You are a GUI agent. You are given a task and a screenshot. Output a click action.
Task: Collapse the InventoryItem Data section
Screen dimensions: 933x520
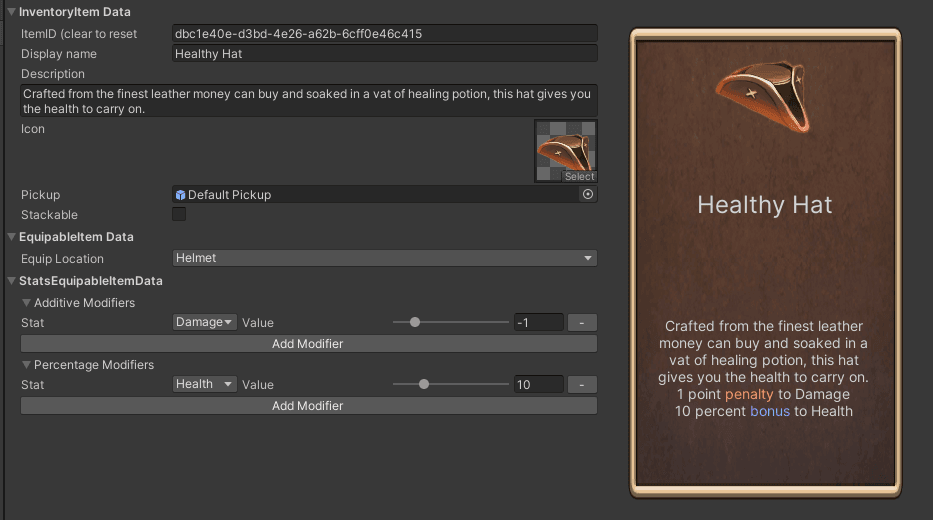(11, 12)
